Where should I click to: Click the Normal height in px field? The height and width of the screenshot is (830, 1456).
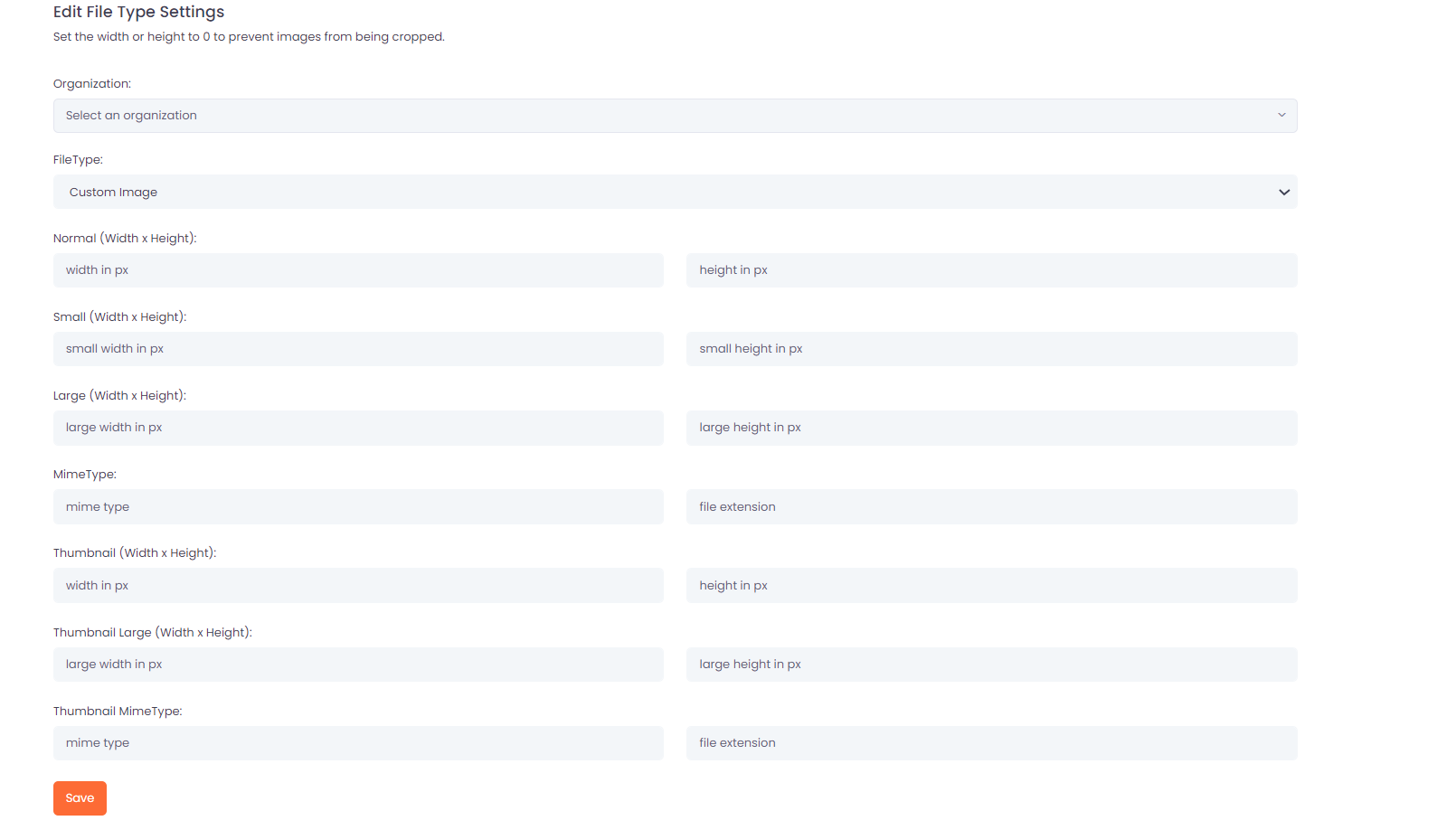(991, 270)
